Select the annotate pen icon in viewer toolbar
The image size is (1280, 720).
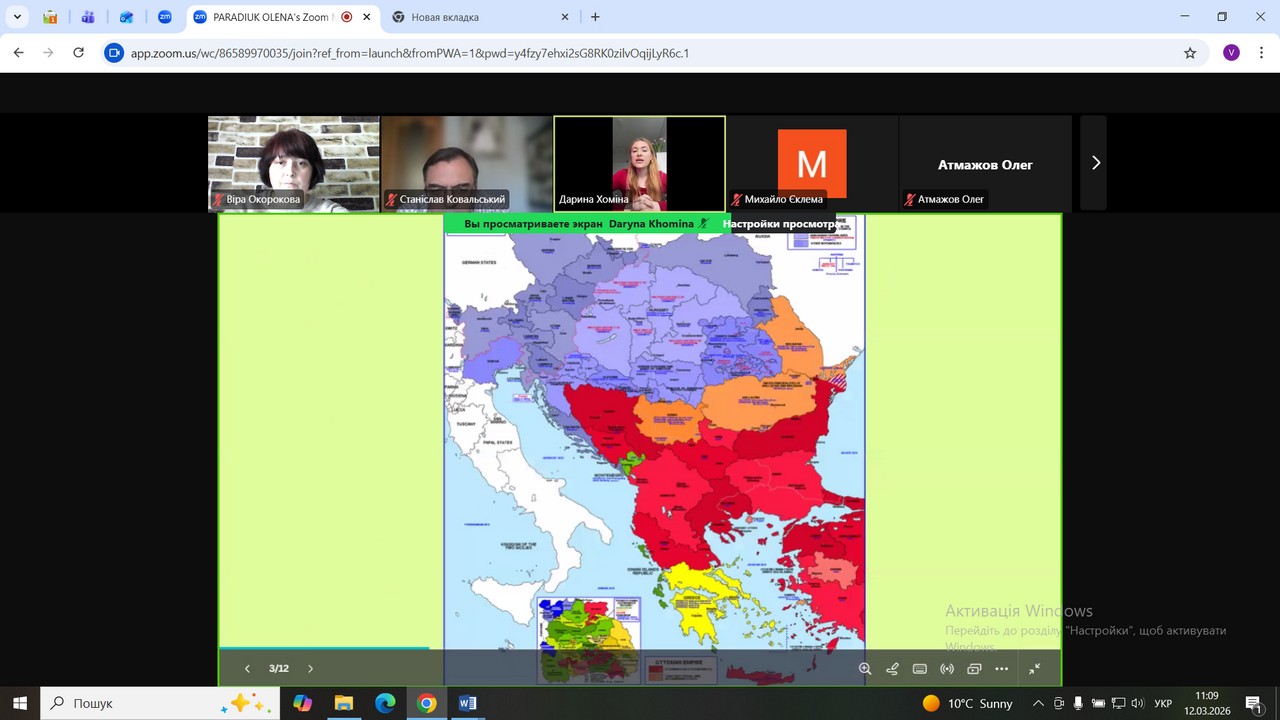[x=893, y=669]
